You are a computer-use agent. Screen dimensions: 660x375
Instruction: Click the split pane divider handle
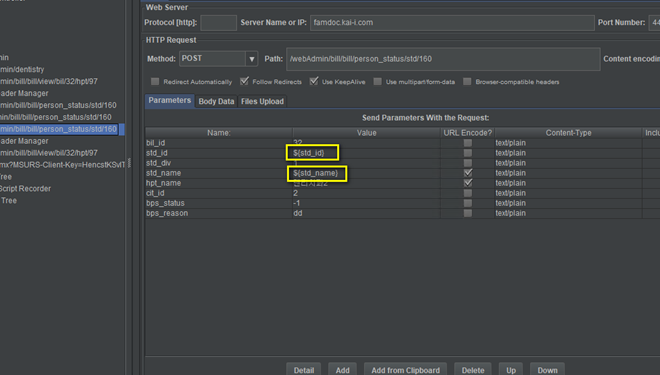[129, 162]
